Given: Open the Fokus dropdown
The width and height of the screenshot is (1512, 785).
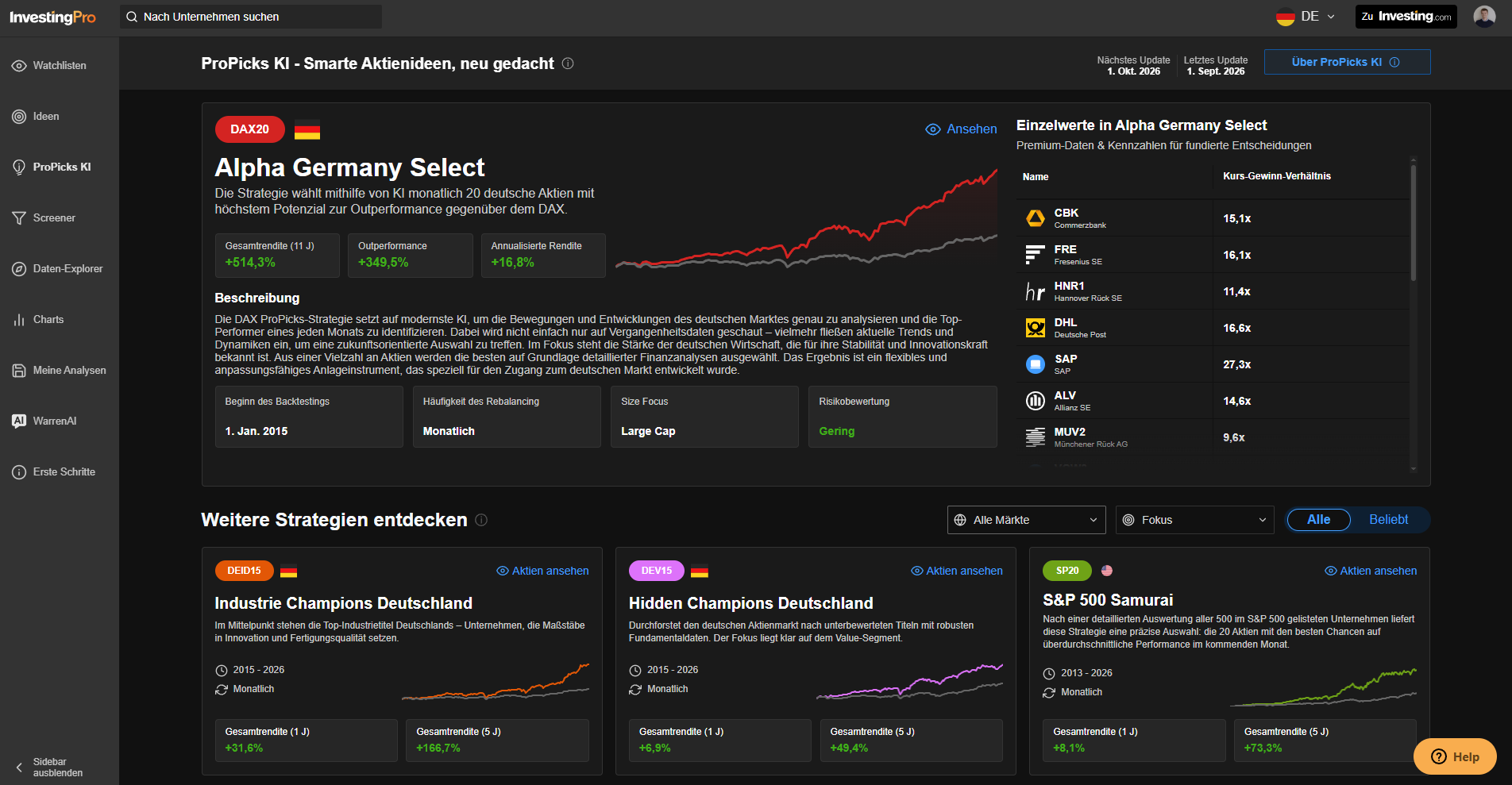Looking at the screenshot, I should click(x=1195, y=520).
